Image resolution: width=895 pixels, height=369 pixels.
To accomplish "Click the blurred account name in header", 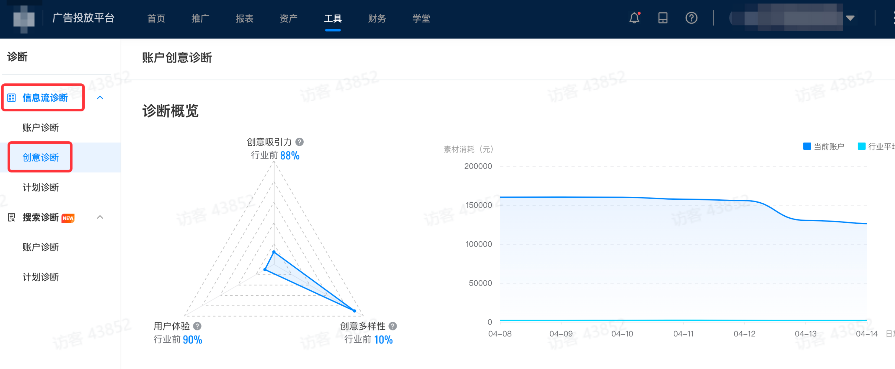I will [x=786, y=18].
